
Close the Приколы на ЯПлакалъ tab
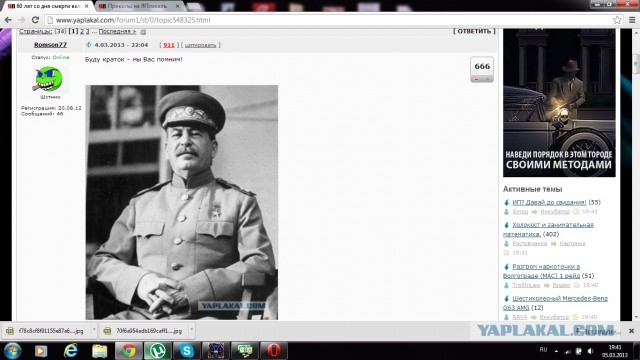click(x=177, y=6)
